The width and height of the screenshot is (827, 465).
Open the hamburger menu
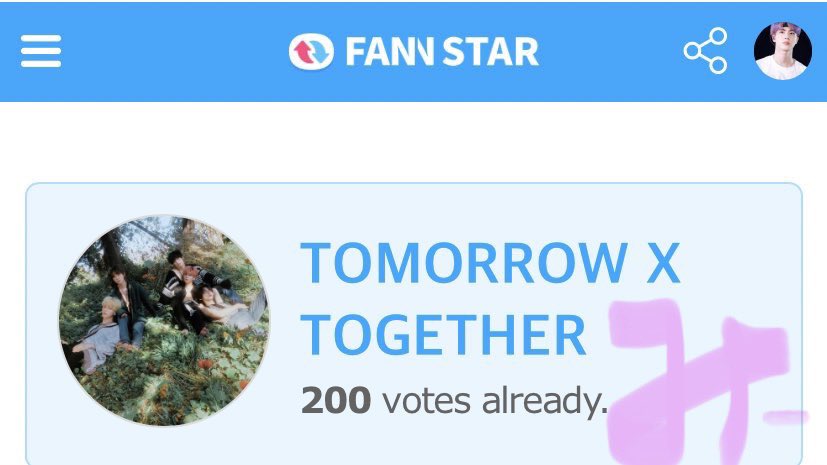[41, 51]
